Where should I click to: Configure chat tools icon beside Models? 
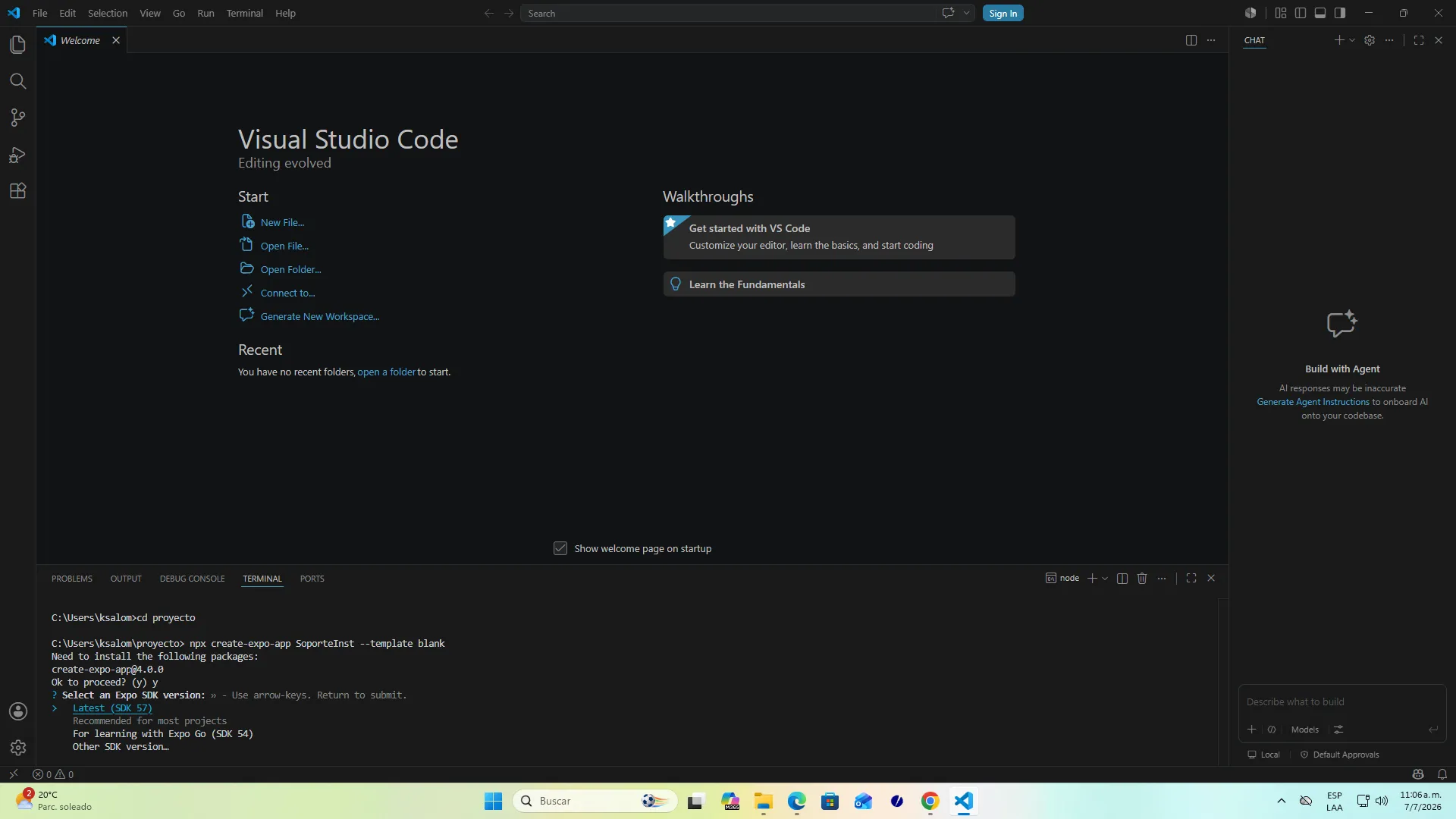(1338, 730)
